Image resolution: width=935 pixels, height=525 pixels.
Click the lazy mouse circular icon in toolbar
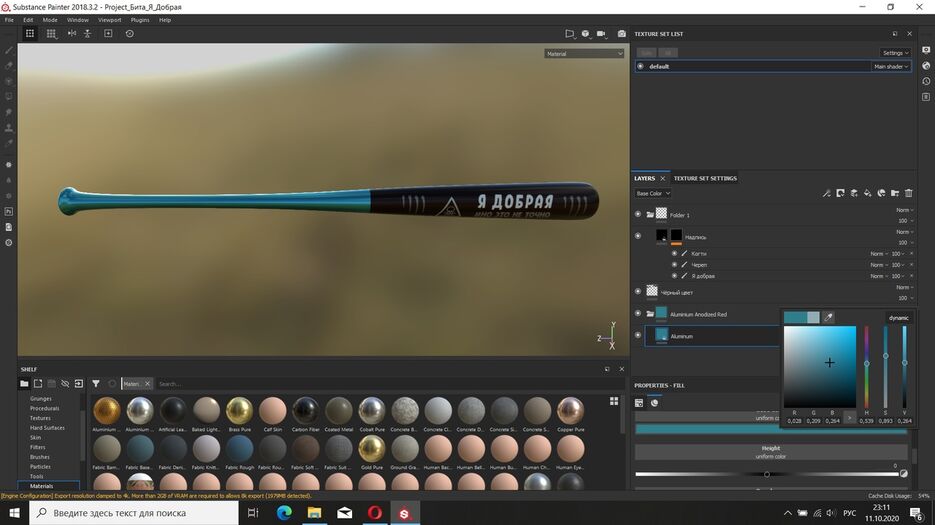(x=129, y=33)
